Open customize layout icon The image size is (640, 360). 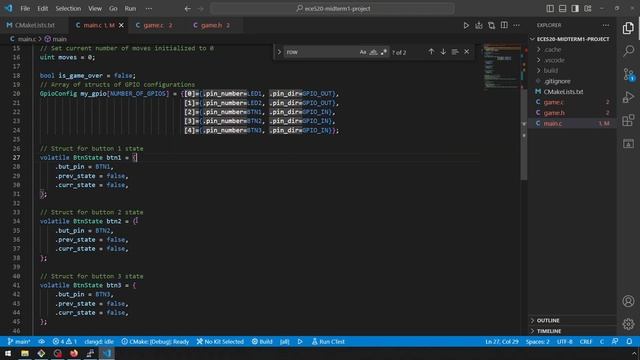[588, 9]
